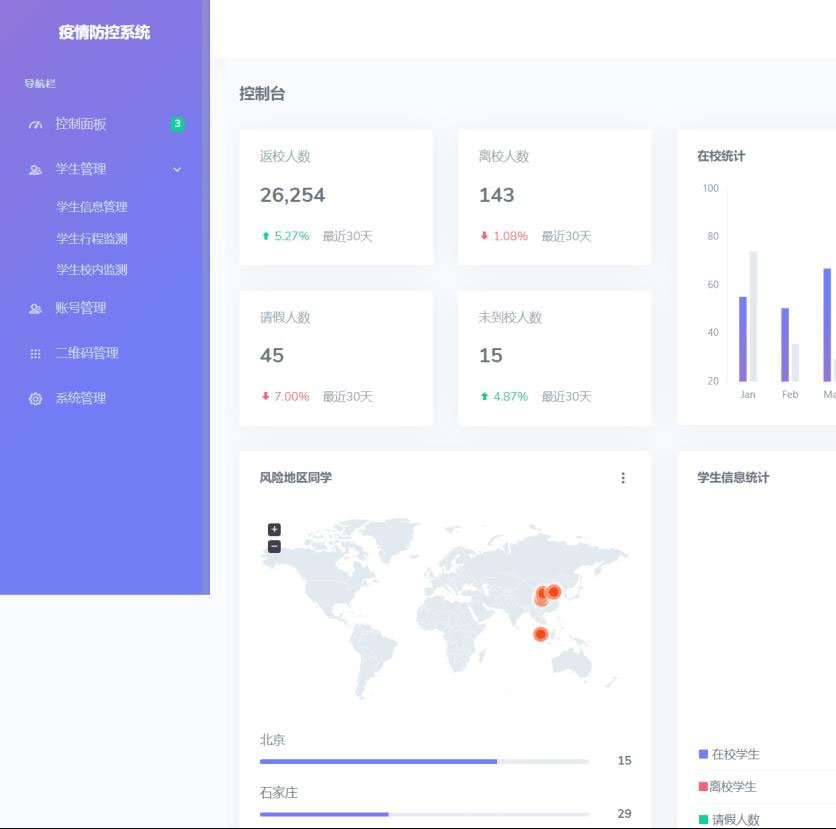The image size is (836, 829).
Task: Click the Jan purple bar in 在校统计
Action: click(743, 339)
